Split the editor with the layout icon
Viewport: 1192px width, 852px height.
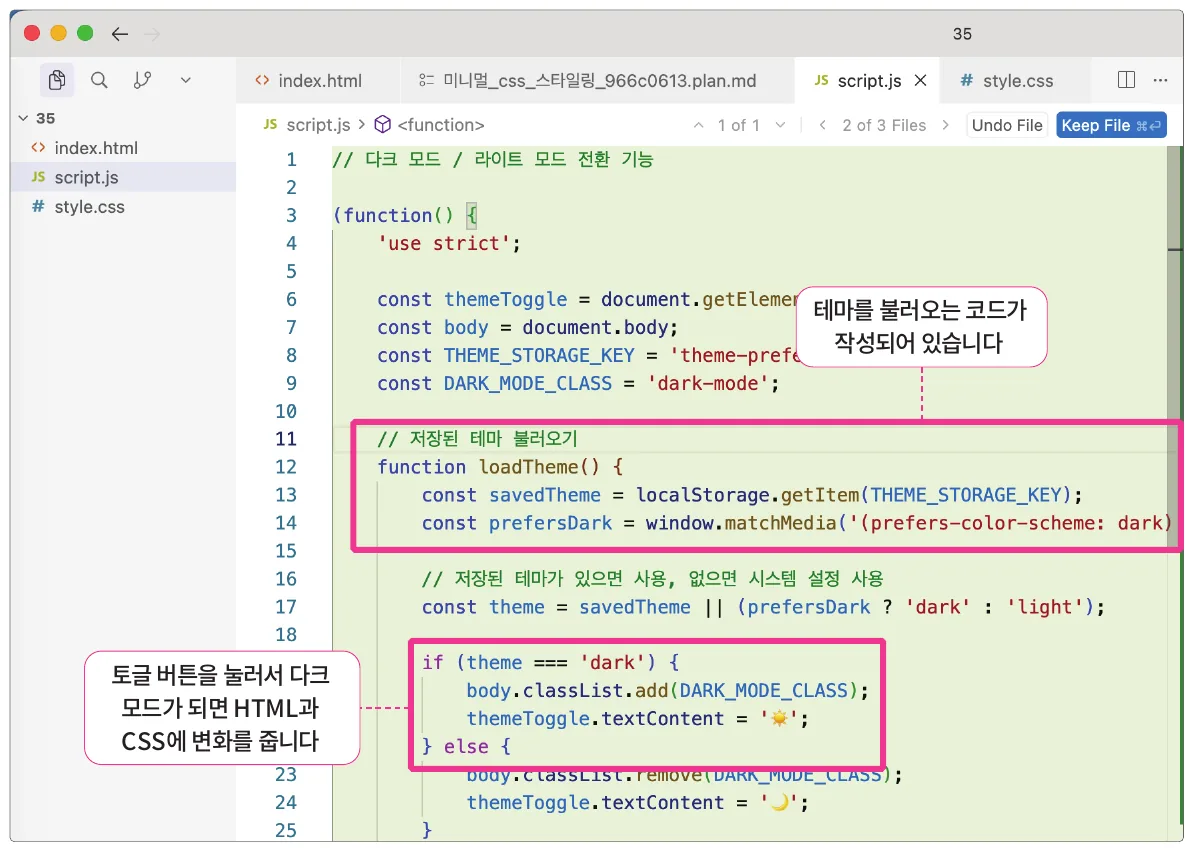click(1127, 80)
